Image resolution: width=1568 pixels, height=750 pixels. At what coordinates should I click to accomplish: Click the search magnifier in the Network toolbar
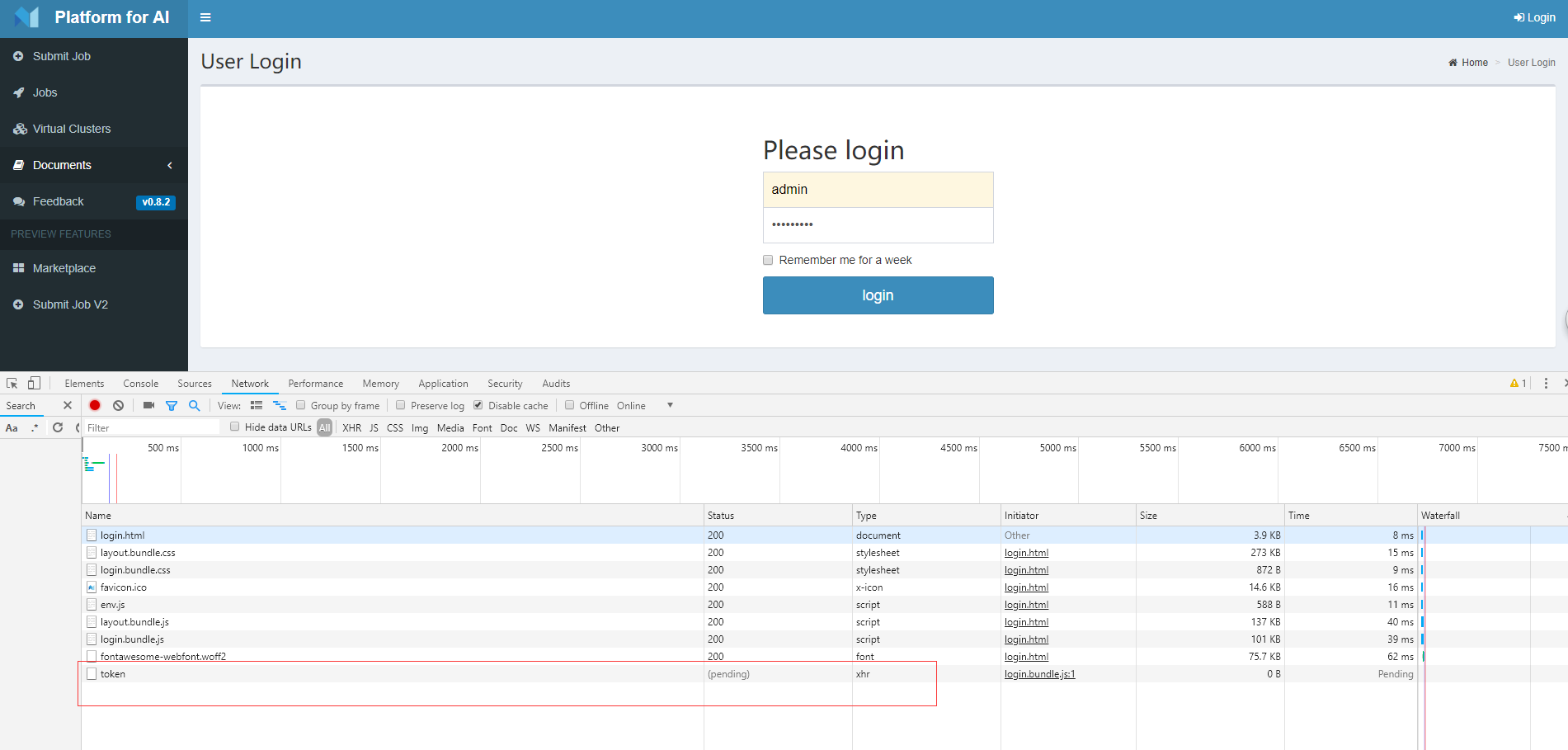tap(194, 405)
